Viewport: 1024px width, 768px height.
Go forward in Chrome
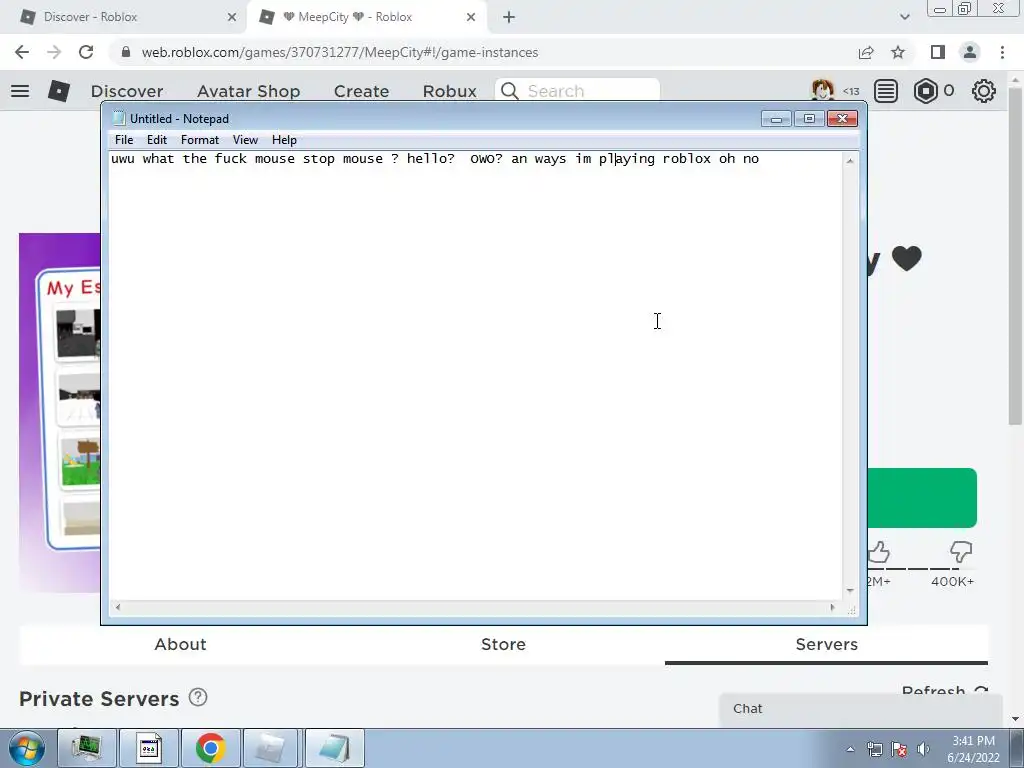pos(54,52)
